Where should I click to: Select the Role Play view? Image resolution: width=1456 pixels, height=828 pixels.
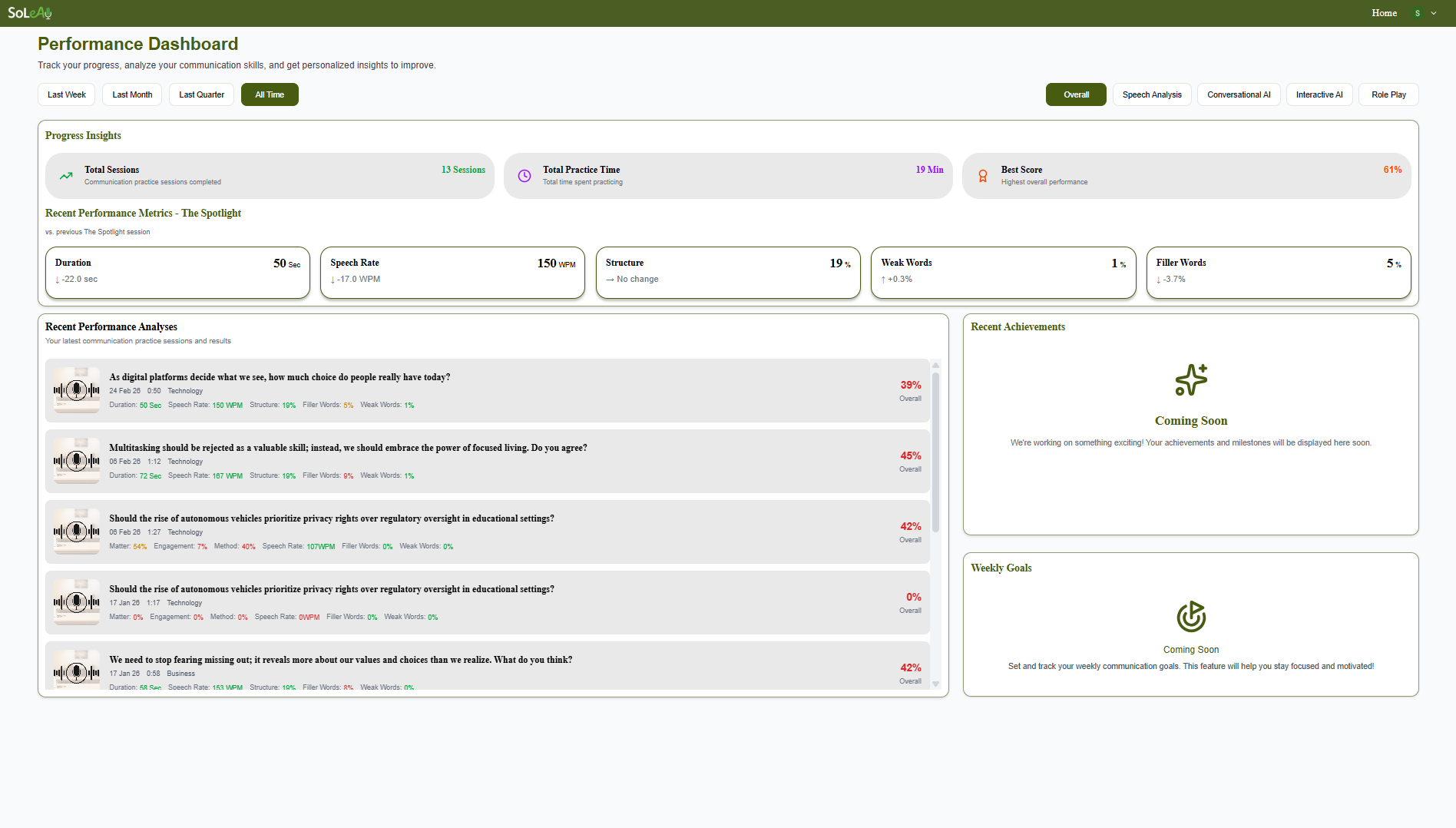click(1388, 94)
